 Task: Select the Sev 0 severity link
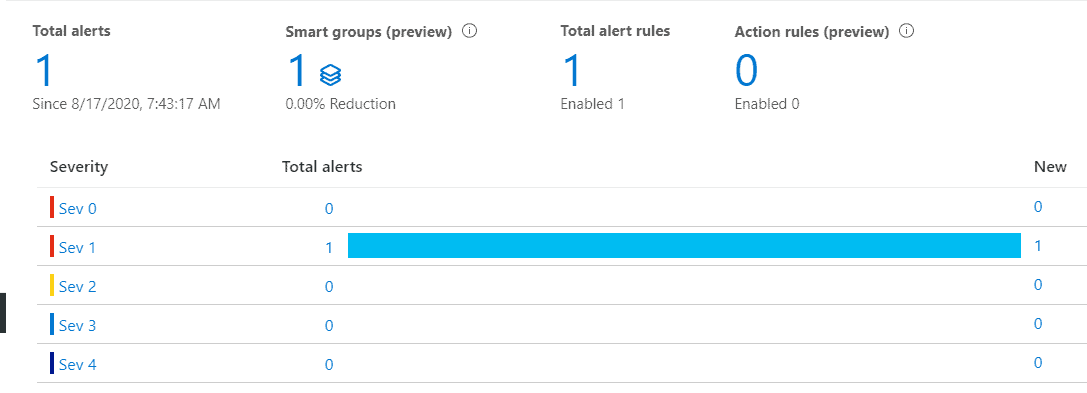[x=78, y=208]
